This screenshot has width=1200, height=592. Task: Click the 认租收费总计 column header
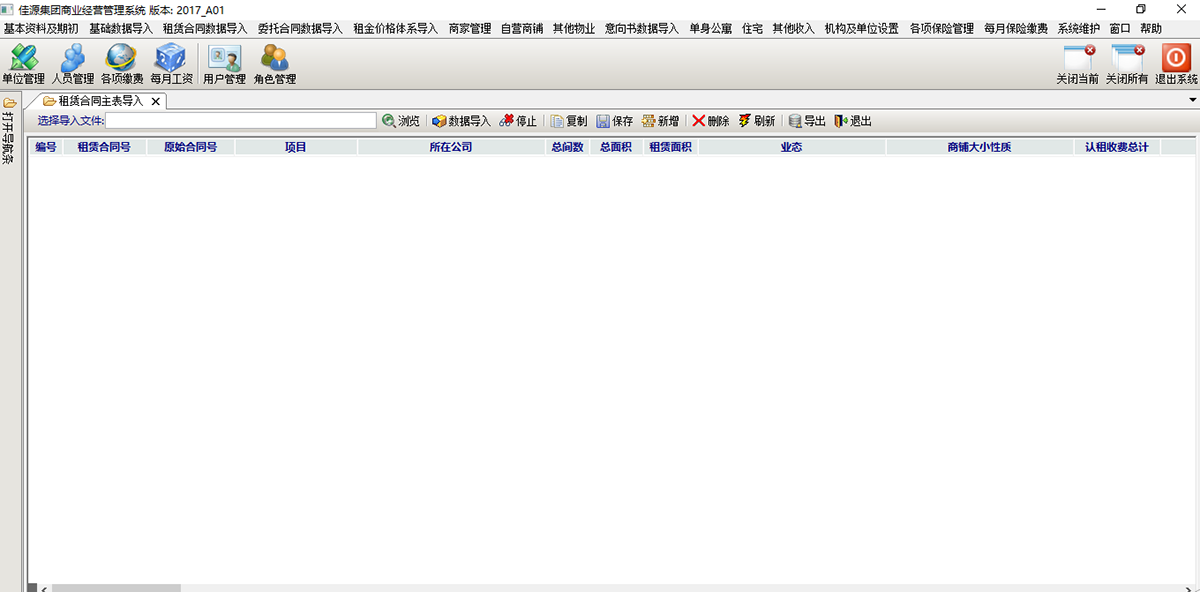[x=1117, y=147]
